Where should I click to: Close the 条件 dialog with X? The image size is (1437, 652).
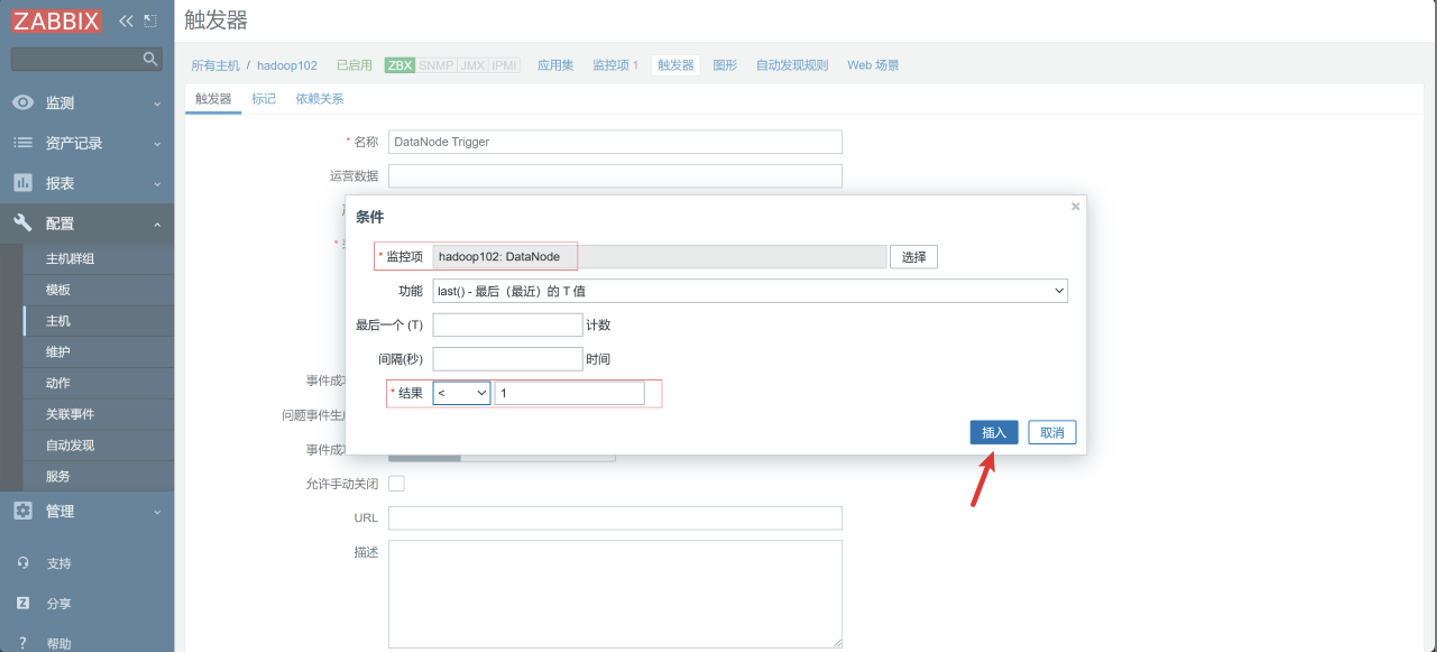pos(1075,206)
